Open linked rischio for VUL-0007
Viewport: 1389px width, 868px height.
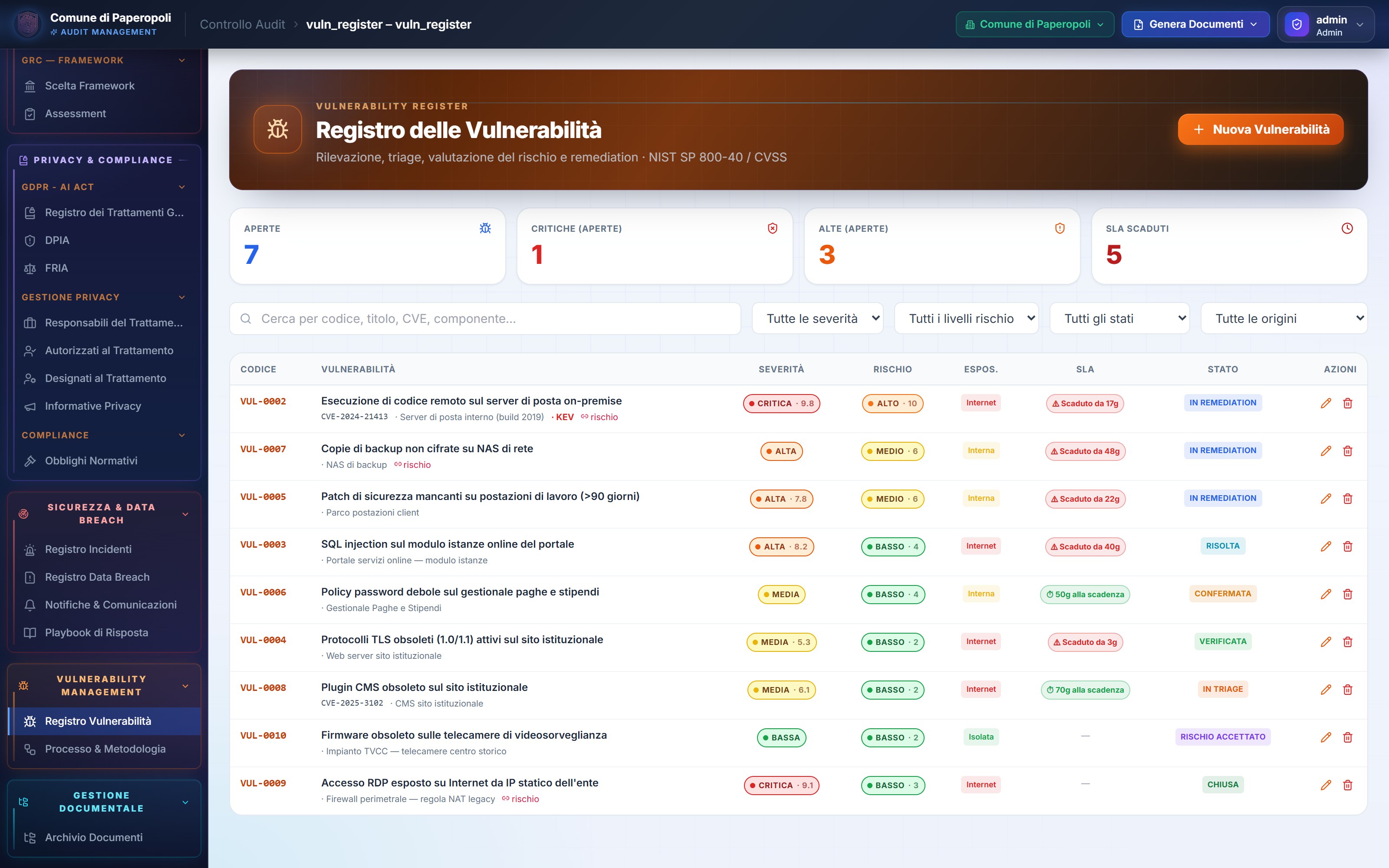click(412, 464)
